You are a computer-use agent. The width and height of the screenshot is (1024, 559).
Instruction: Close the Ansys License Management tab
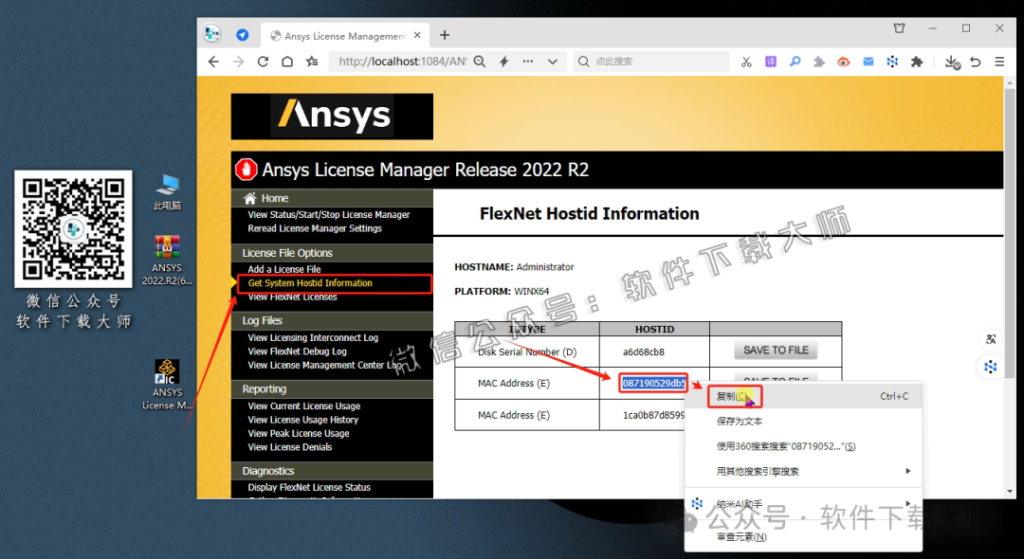418,35
